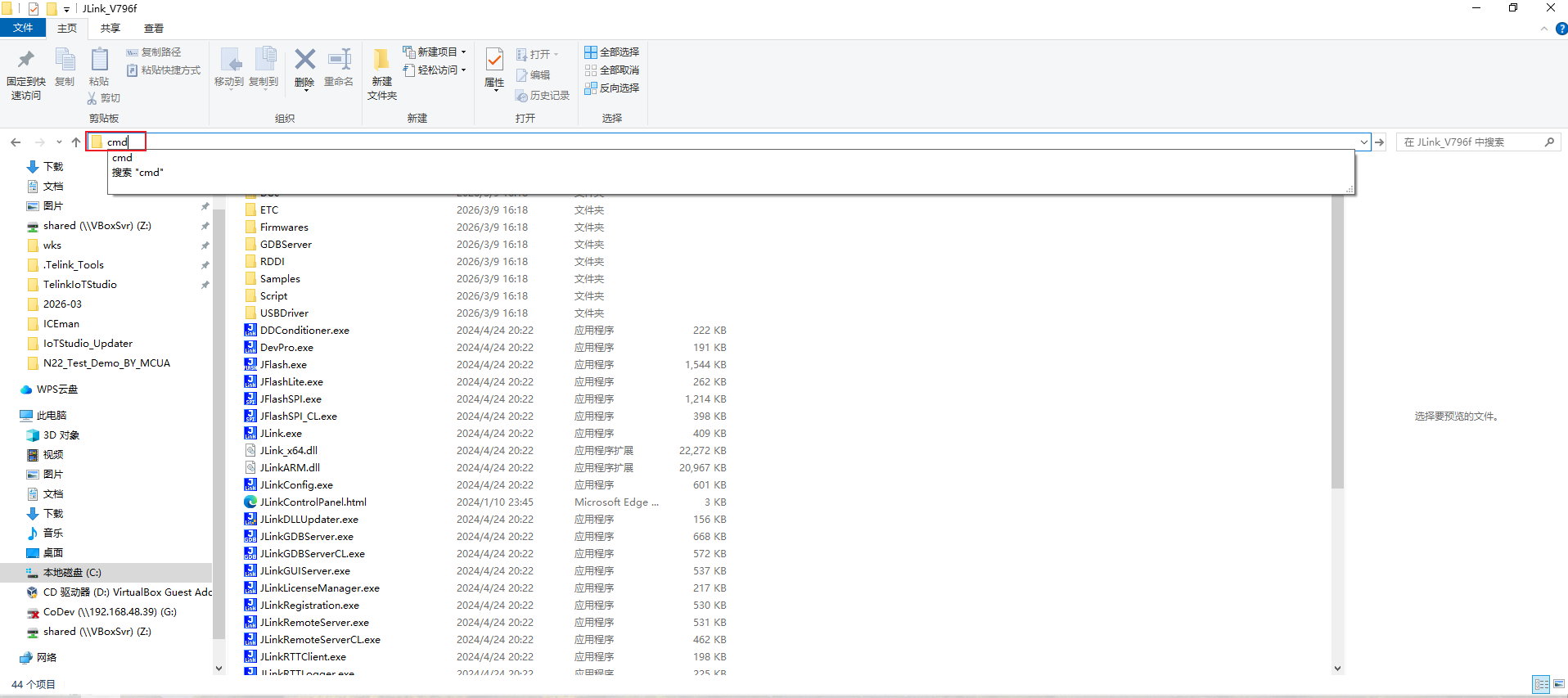
Task: Click Copy path (复制路径) icon
Action: [x=132, y=52]
